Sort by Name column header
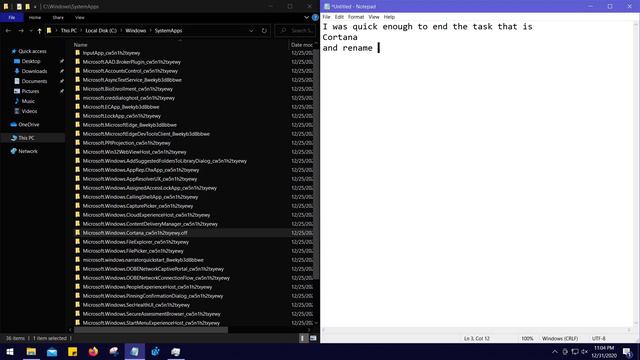The image size is (640, 360). coord(80,45)
